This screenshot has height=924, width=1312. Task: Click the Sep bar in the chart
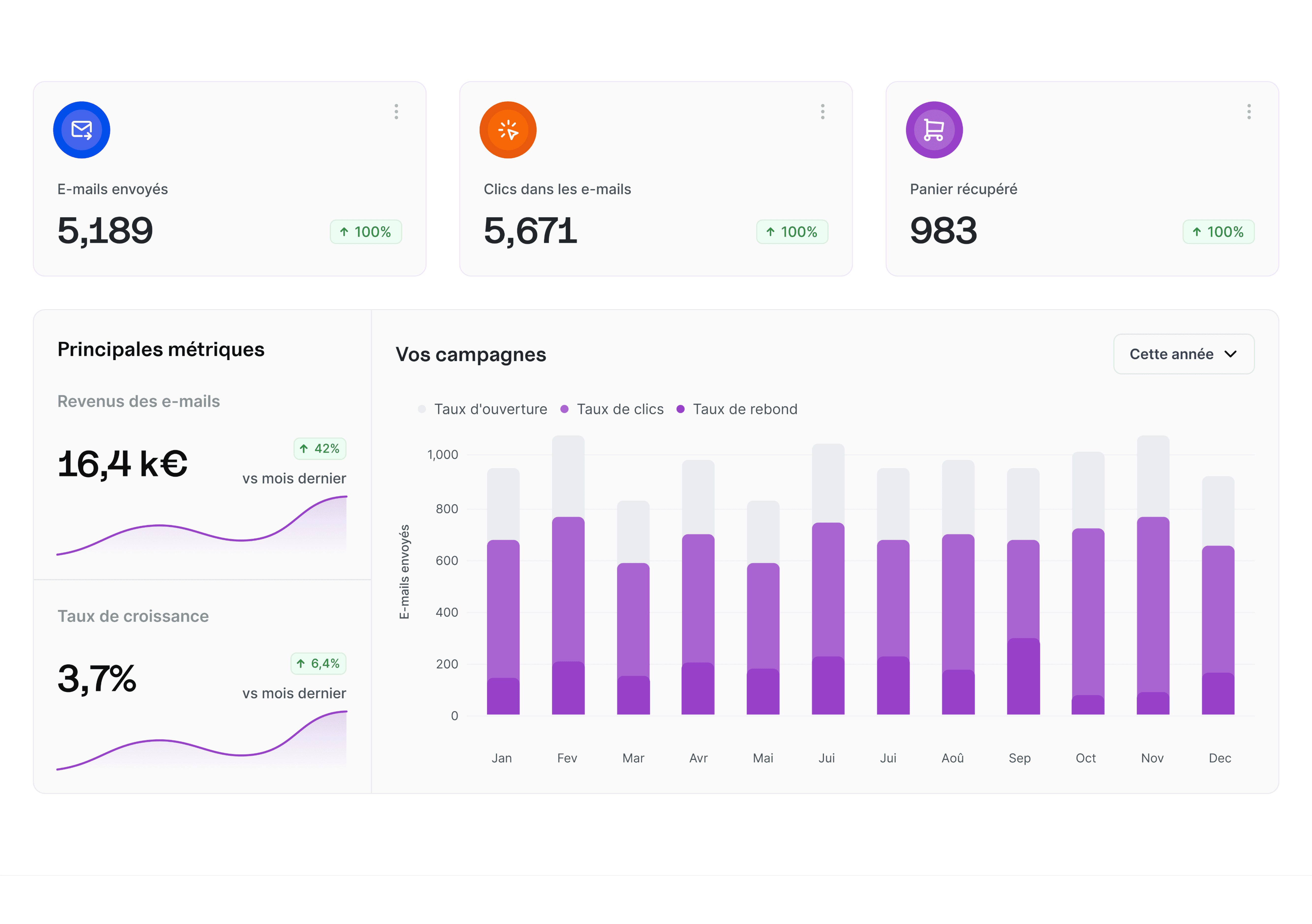[1023, 591]
